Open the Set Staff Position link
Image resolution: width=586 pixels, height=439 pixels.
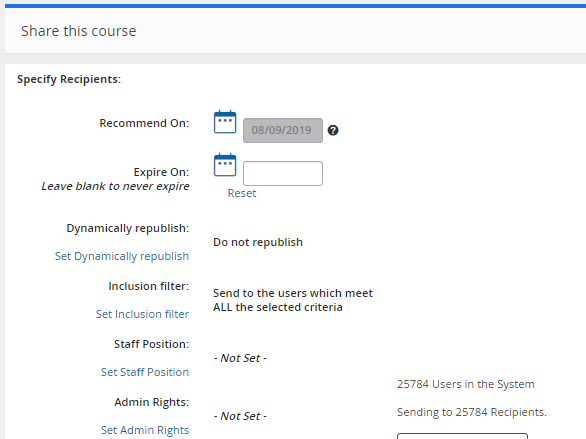point(145,372)
